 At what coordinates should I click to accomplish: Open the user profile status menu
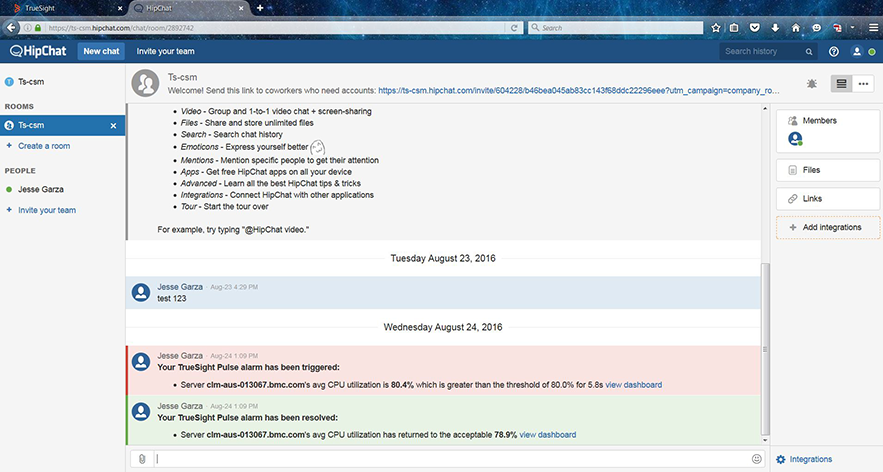[863, 51]
